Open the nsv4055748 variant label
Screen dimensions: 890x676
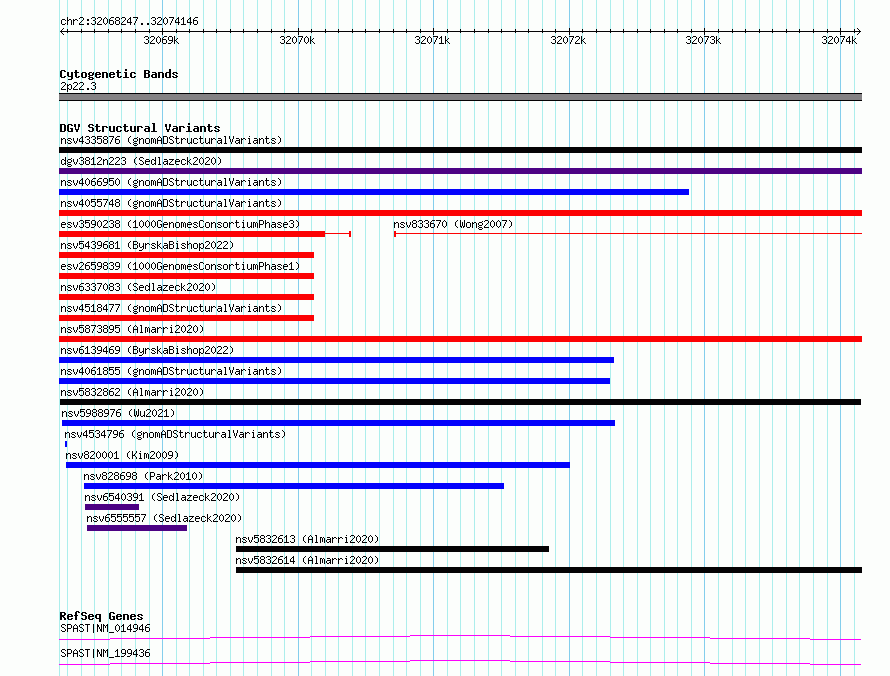(x=171, y=203)
